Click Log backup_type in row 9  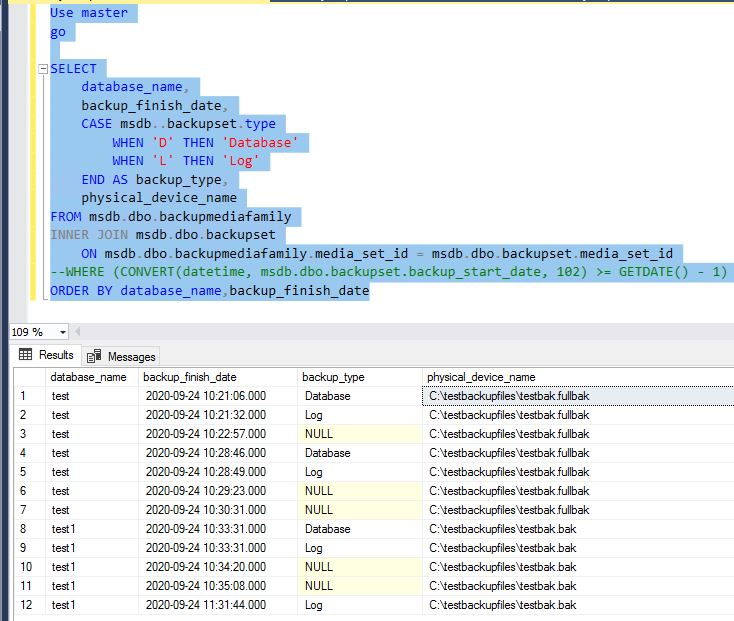coord(360,548)
